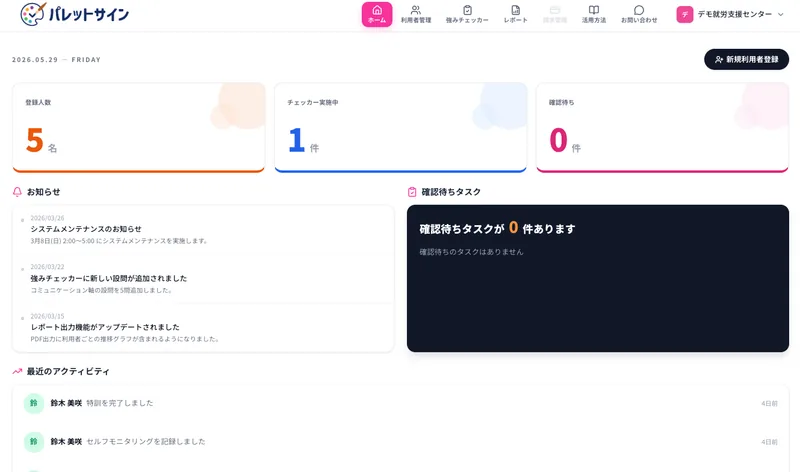Click the 2026/03/22 notice date
Viewport: 800px width, 472px height.
click(x=47, y=267)
